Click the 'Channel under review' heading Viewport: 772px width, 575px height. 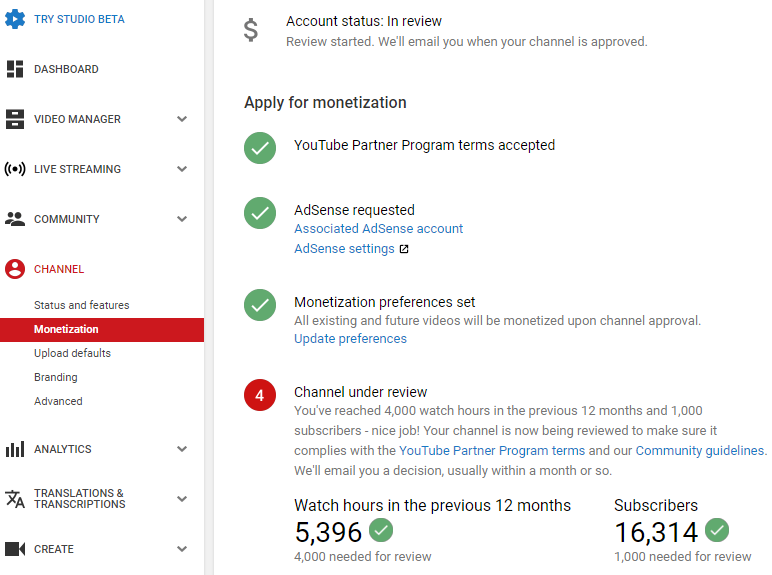pos(360,392)
